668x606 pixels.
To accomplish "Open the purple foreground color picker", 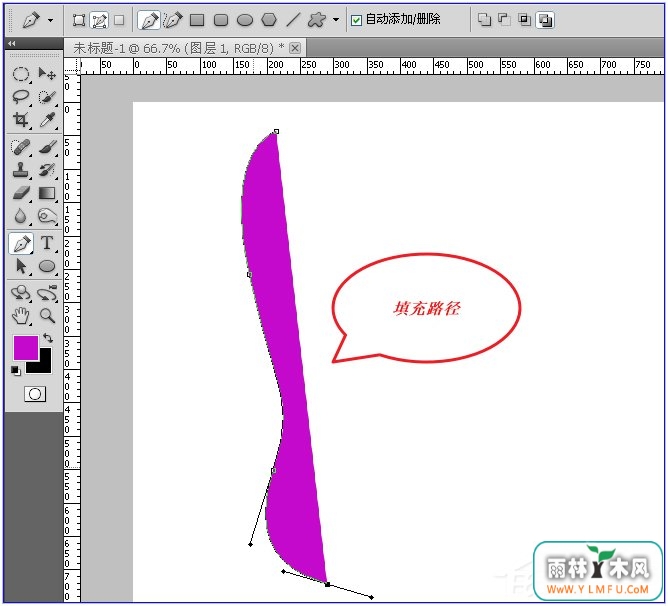I will tap(26, 348).
